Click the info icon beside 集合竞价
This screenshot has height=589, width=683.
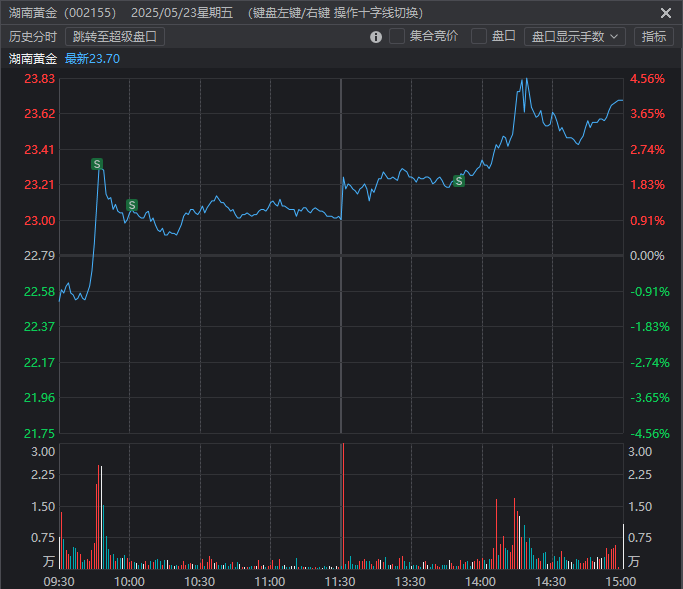click(376, 37)
